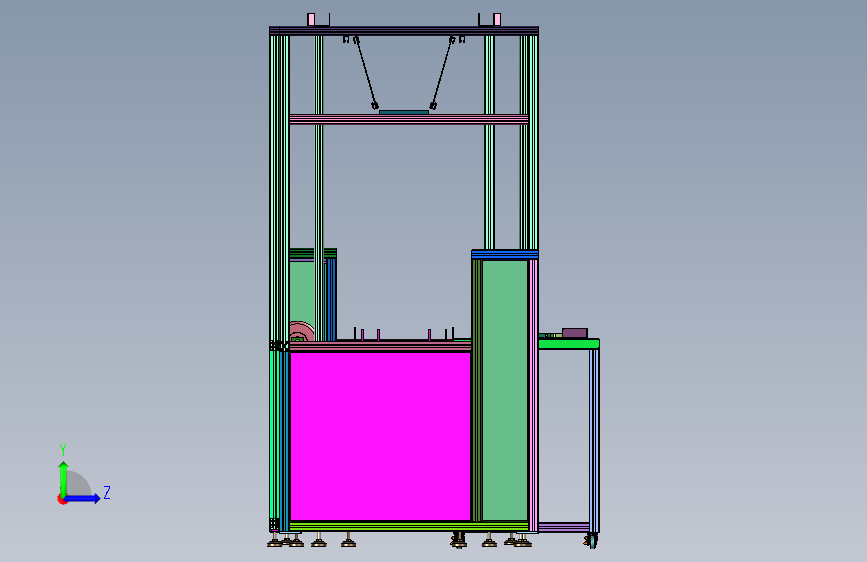Select the caster wheel under the side table

tap(592, 540)
